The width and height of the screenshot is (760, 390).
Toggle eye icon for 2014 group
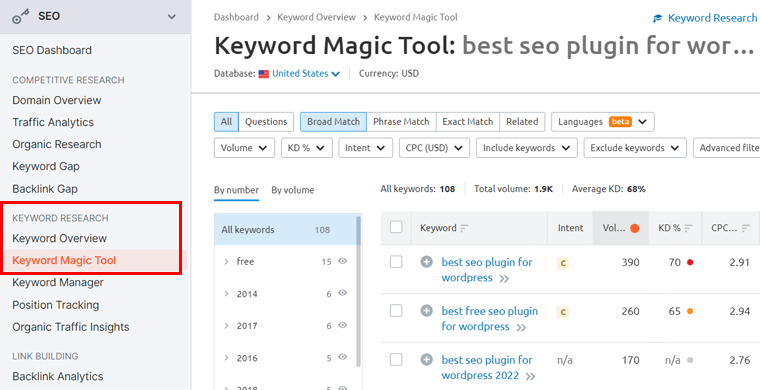[343, 293]
